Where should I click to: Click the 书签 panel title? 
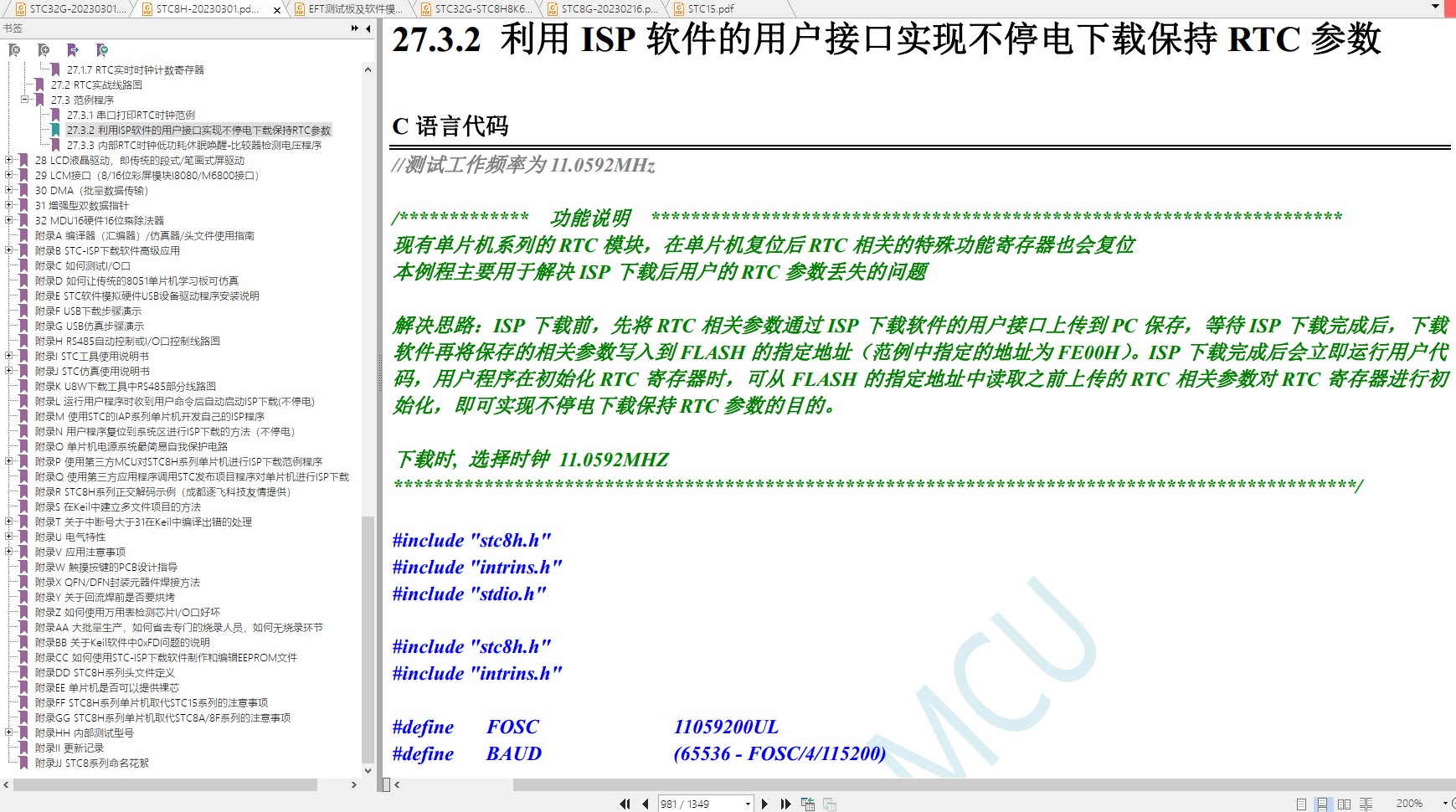point(13,28)
